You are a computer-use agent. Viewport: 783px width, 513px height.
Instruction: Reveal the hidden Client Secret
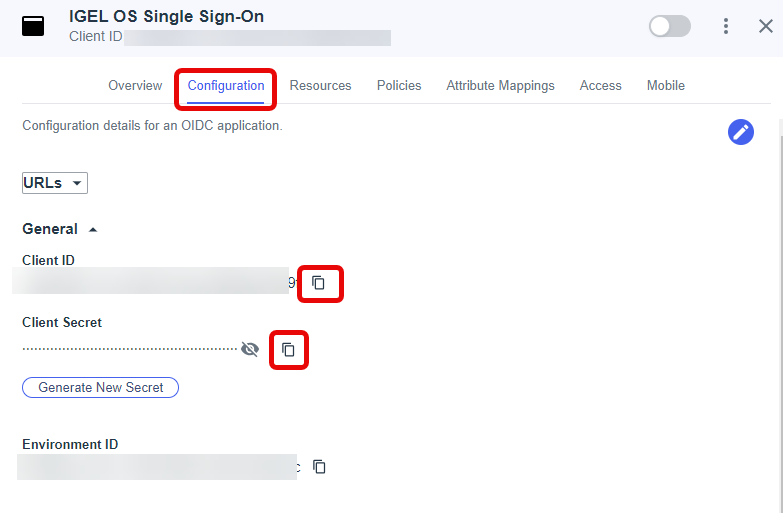tap(250, 349)
